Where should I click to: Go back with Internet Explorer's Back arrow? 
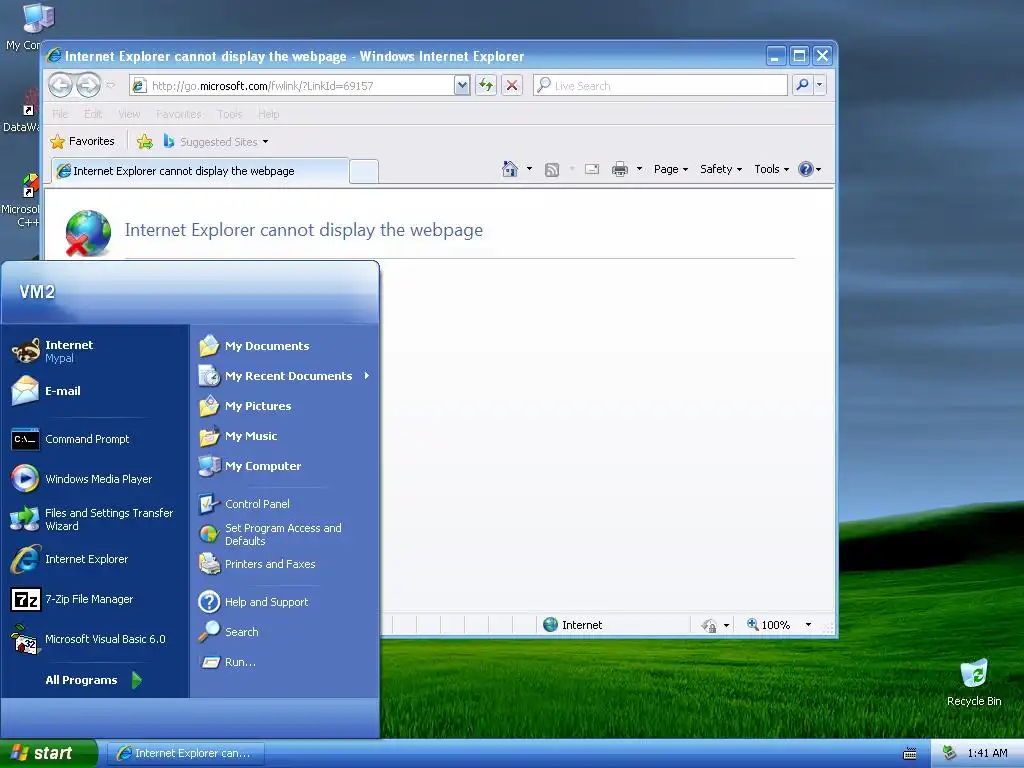(x=61, y=85)
